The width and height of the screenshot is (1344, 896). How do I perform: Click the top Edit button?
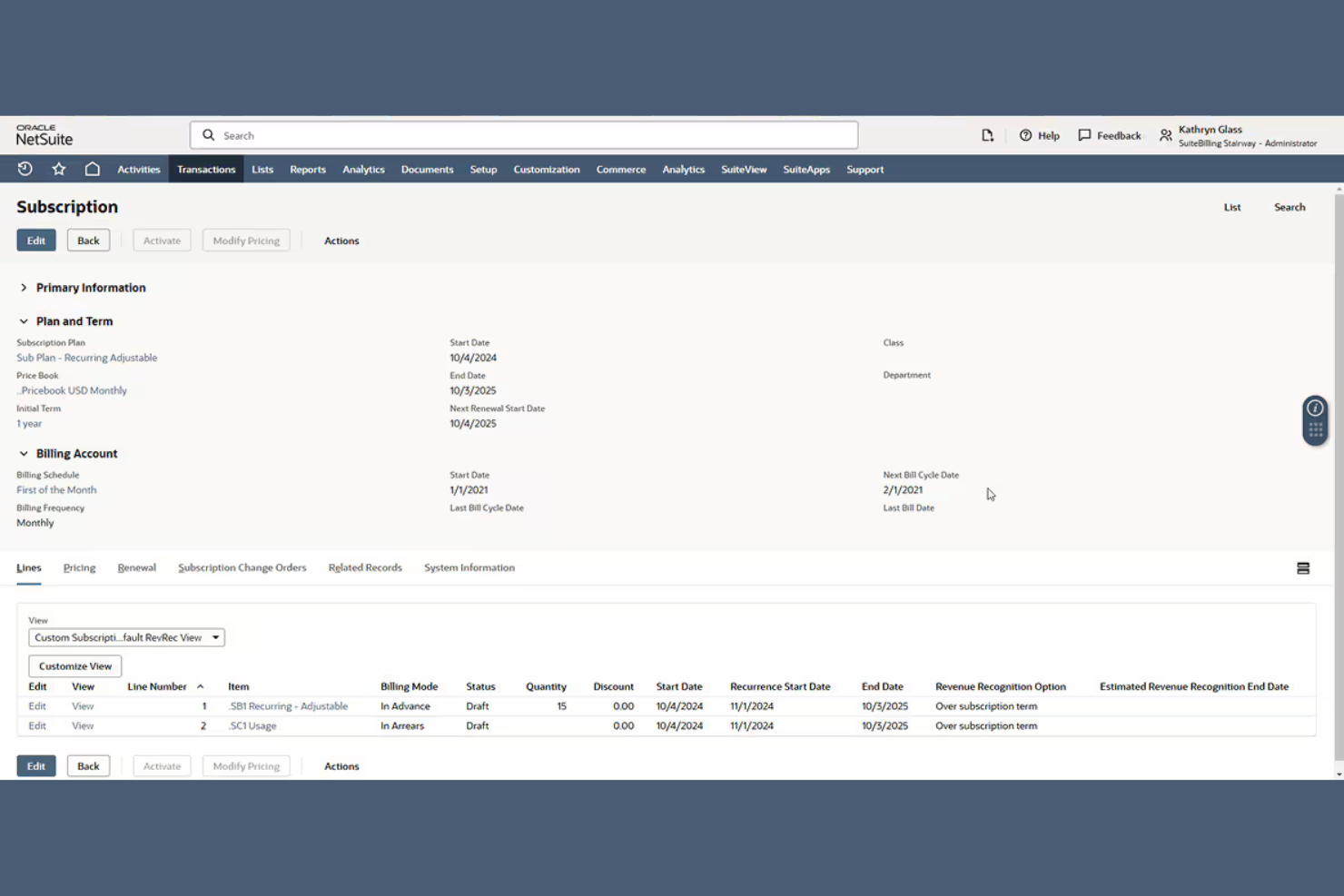(x=36, y=241)
